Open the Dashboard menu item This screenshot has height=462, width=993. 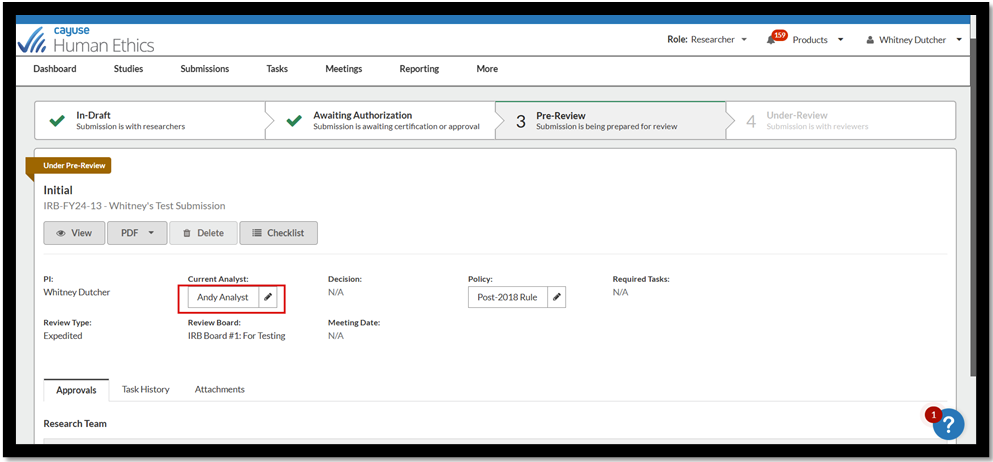click(54, 69)
